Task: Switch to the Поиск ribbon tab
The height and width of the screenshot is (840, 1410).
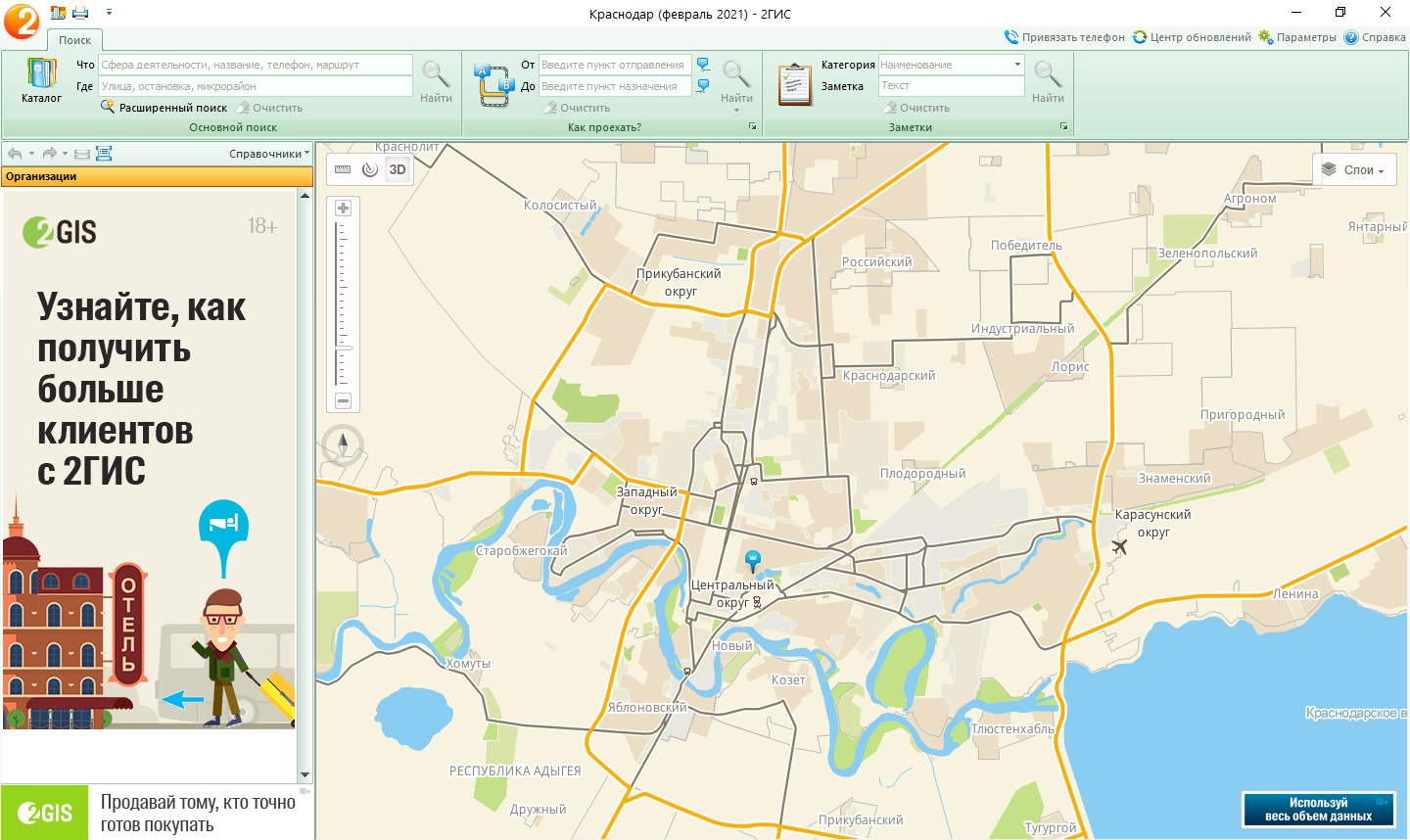Action: [x=74, y=40]
